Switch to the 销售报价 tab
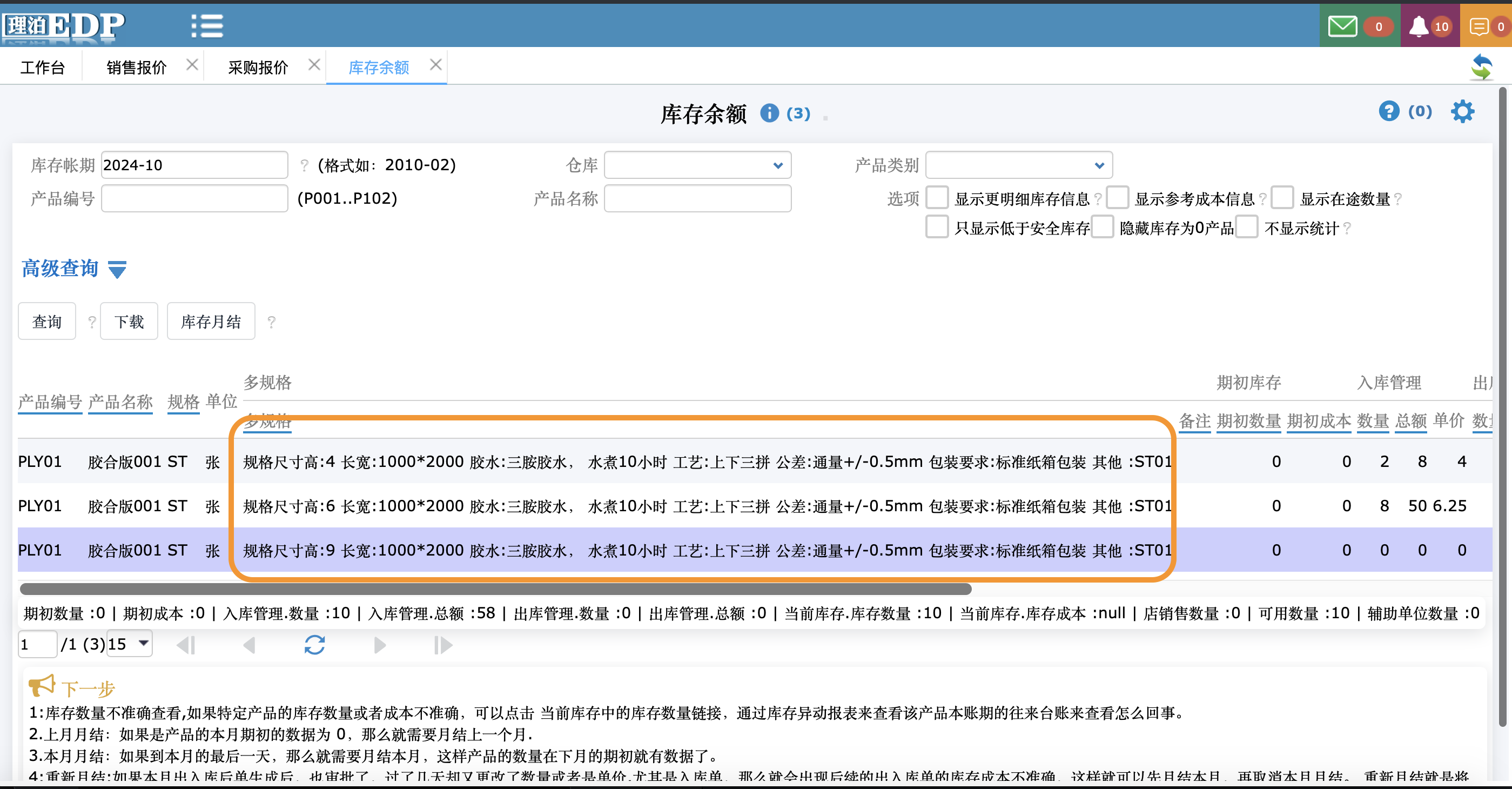 click(137, 68)
